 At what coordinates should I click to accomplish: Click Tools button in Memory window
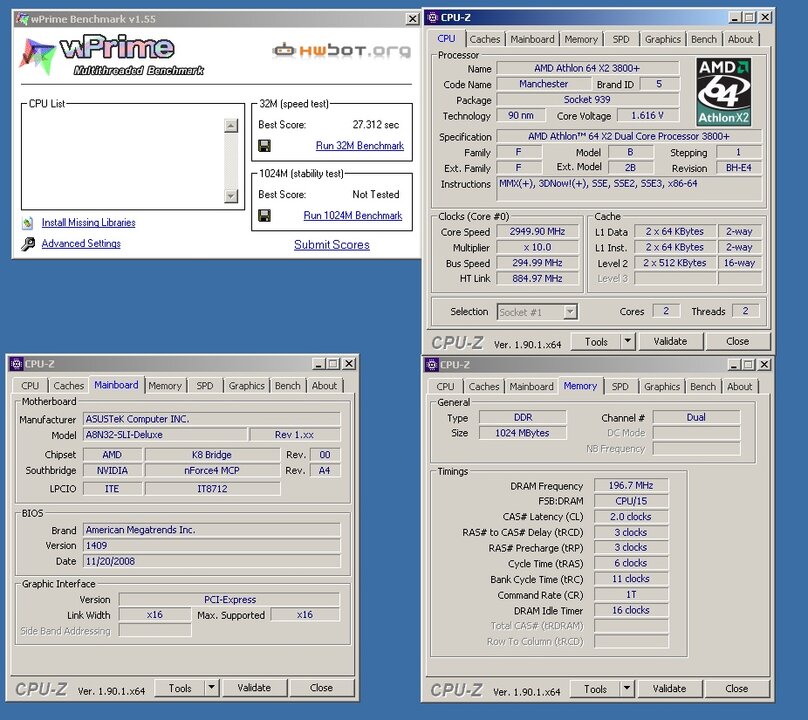point(595,689)
